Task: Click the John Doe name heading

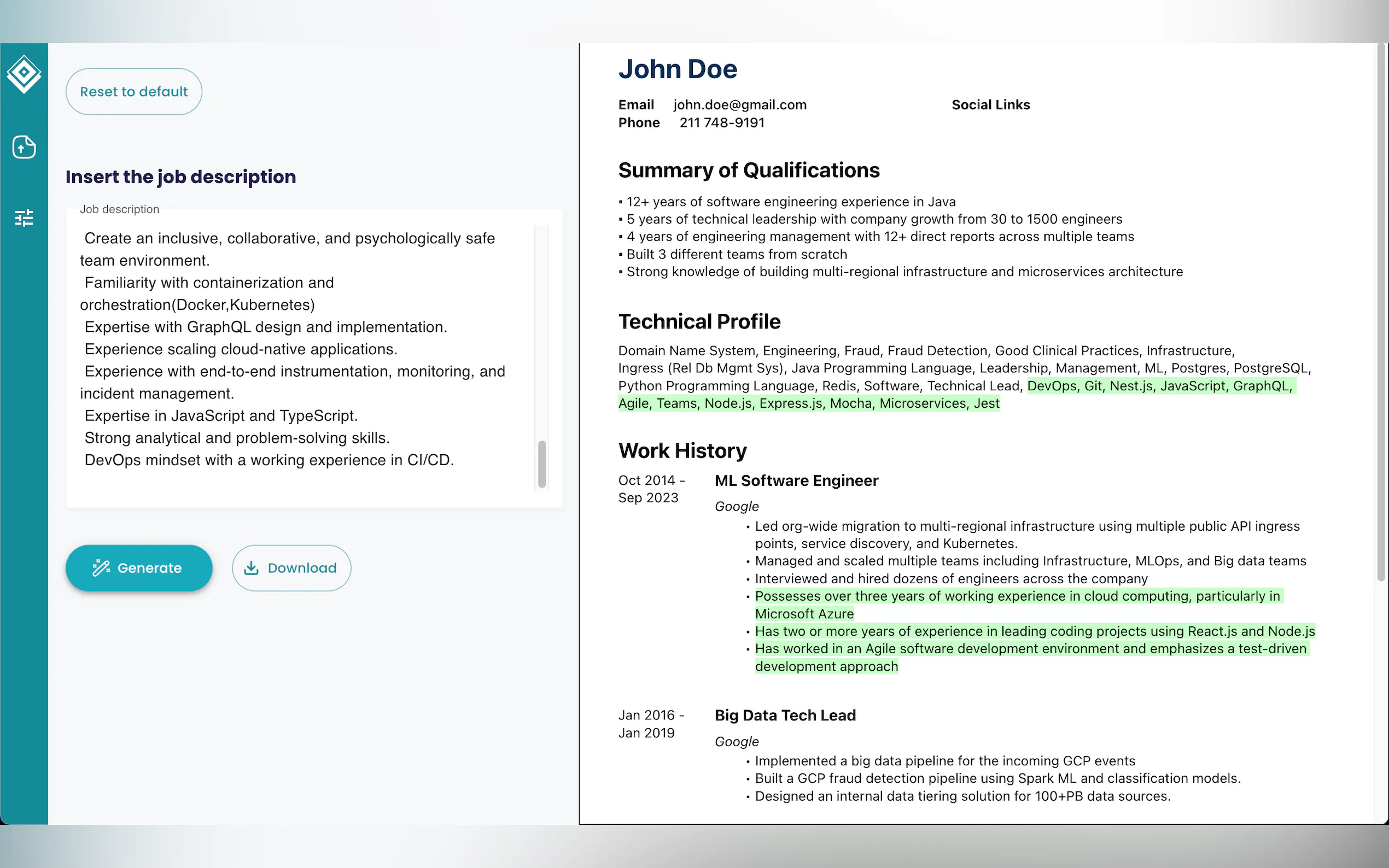Action: (677, 69)
